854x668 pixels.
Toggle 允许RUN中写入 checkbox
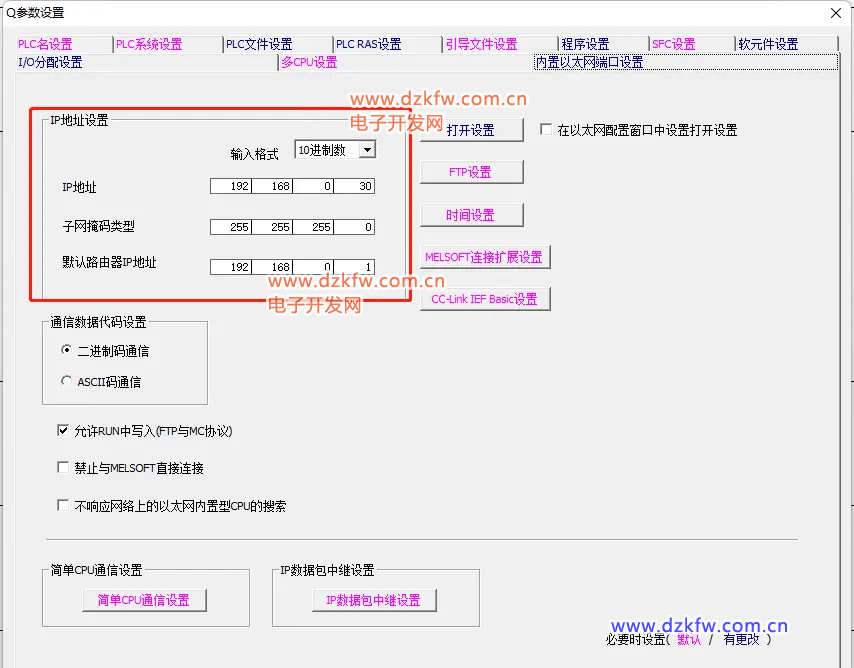click(64, 431)
